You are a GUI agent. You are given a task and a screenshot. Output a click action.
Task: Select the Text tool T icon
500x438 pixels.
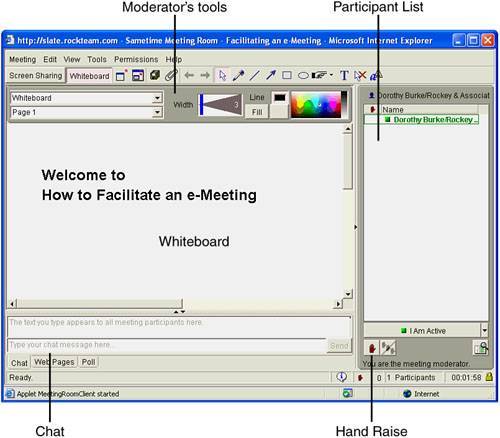[344, 75]
